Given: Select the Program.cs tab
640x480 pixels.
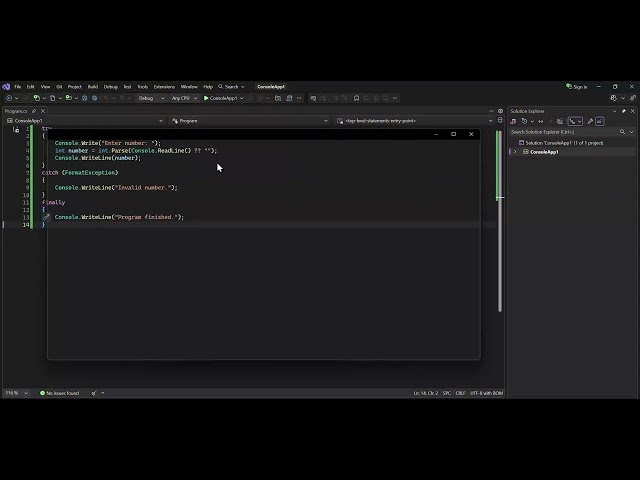Looking at the screenshot, I should tap(16, 111).
